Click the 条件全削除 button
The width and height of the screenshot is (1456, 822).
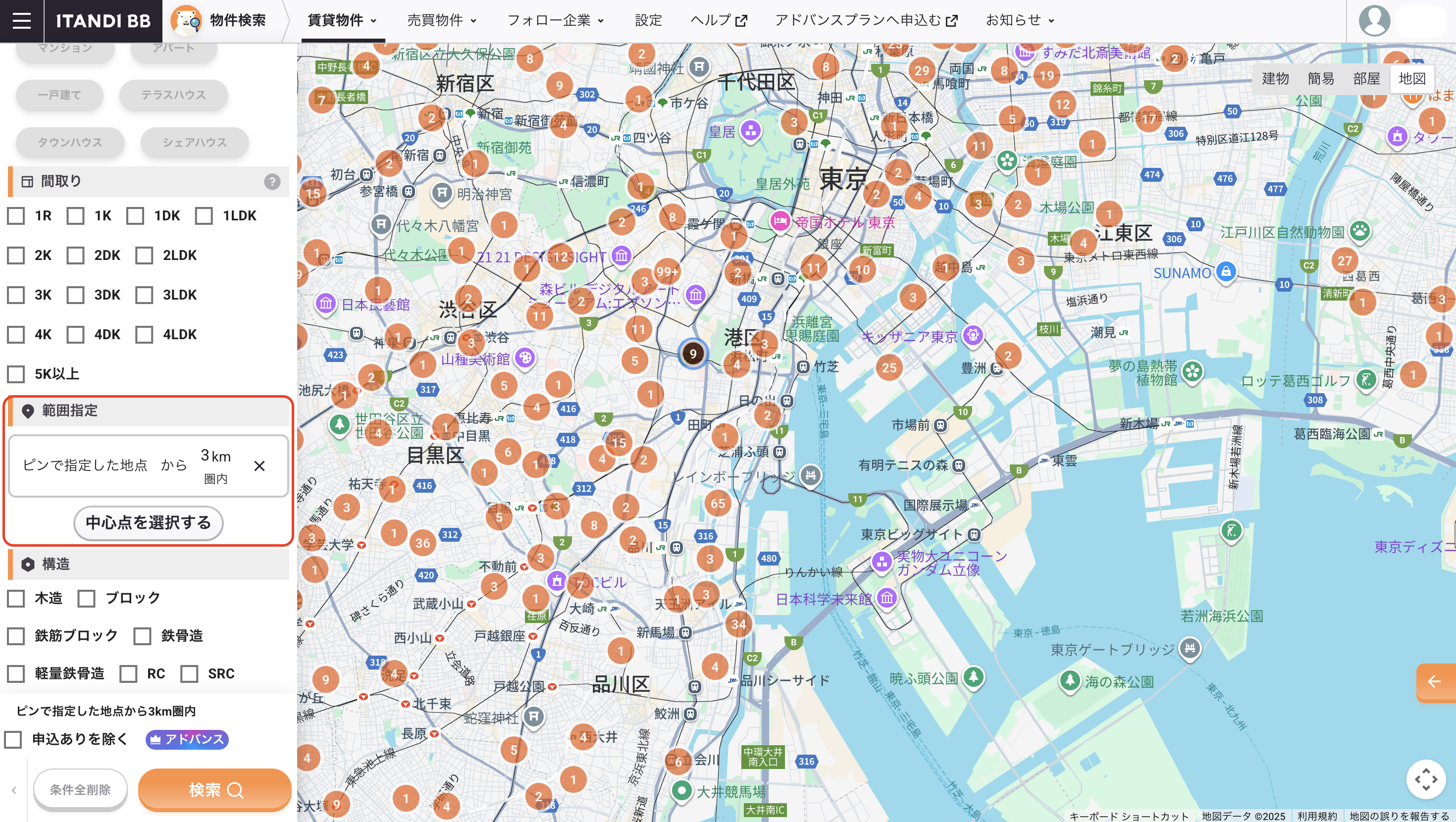80,790
